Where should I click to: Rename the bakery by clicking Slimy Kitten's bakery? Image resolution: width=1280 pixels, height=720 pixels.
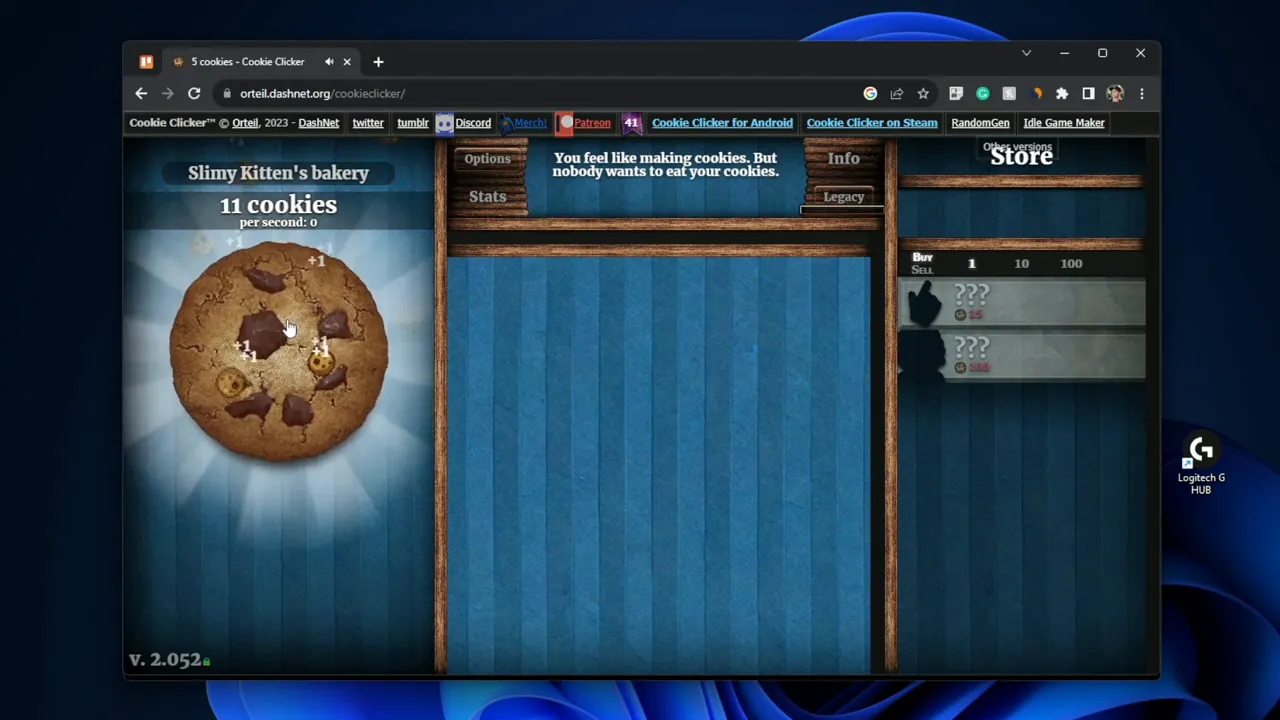pyautogui.click(x=278, y=173)
